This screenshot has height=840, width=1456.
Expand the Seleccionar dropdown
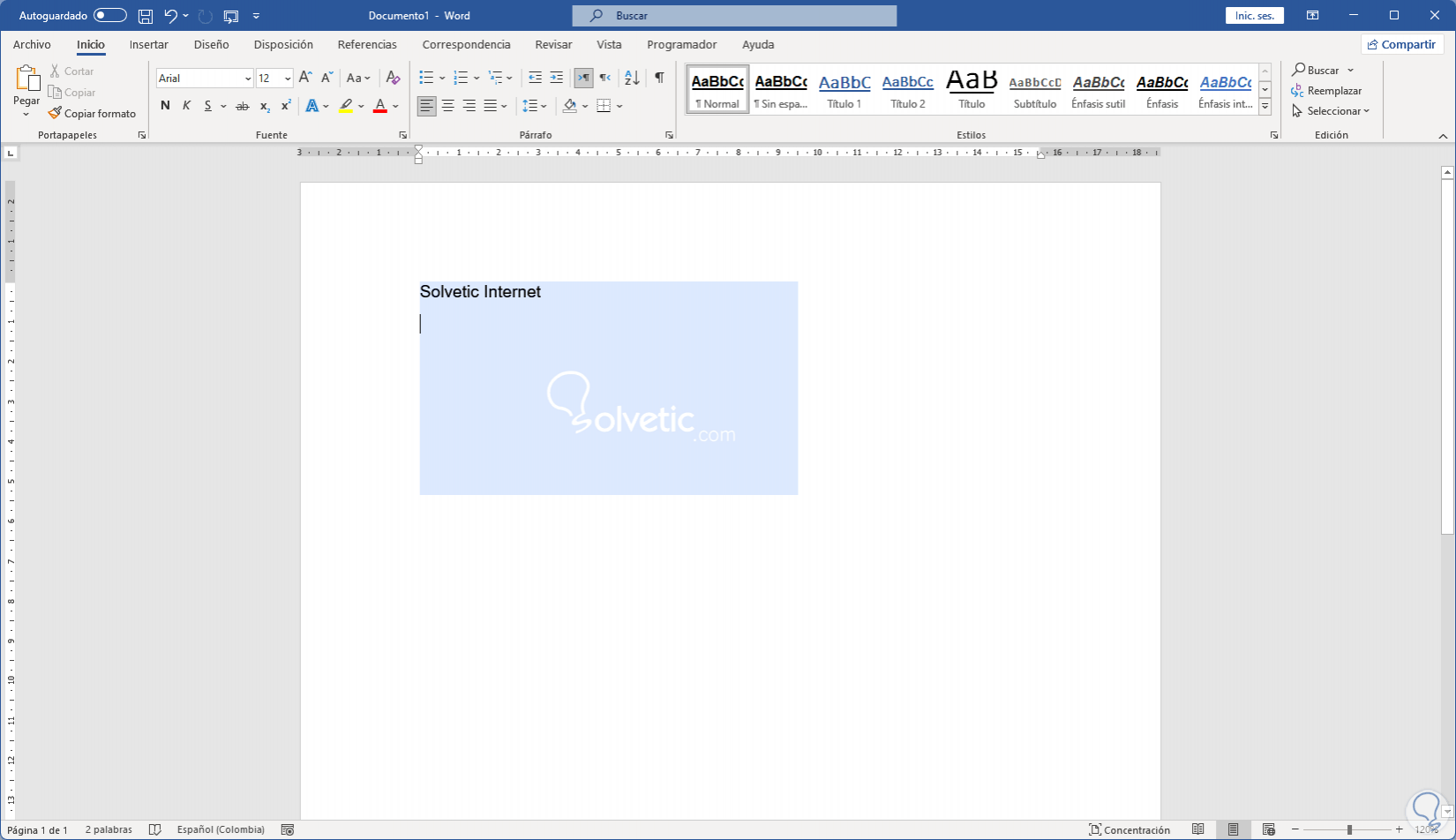point(1331,111)
